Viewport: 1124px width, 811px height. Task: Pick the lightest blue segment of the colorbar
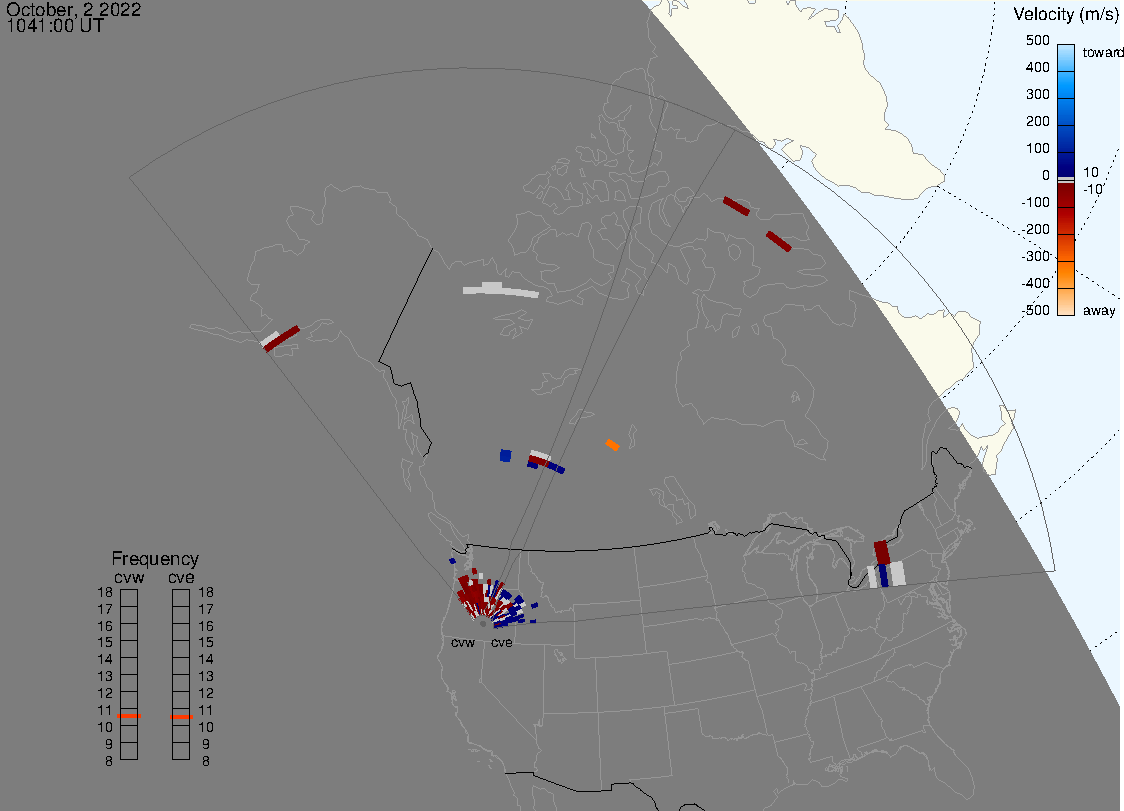click(1066, 57)
